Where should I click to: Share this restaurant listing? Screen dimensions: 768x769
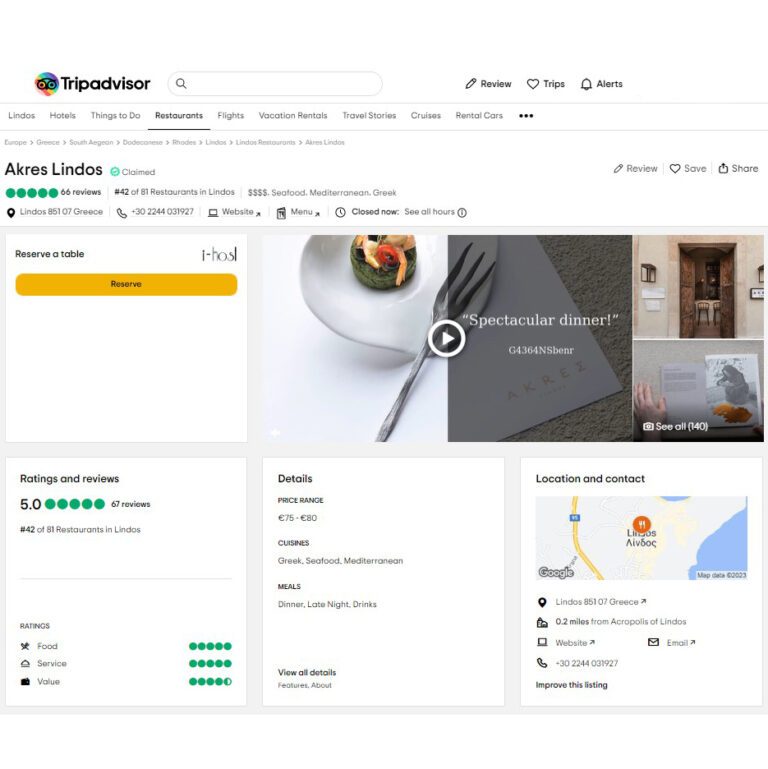pos(738,169)
